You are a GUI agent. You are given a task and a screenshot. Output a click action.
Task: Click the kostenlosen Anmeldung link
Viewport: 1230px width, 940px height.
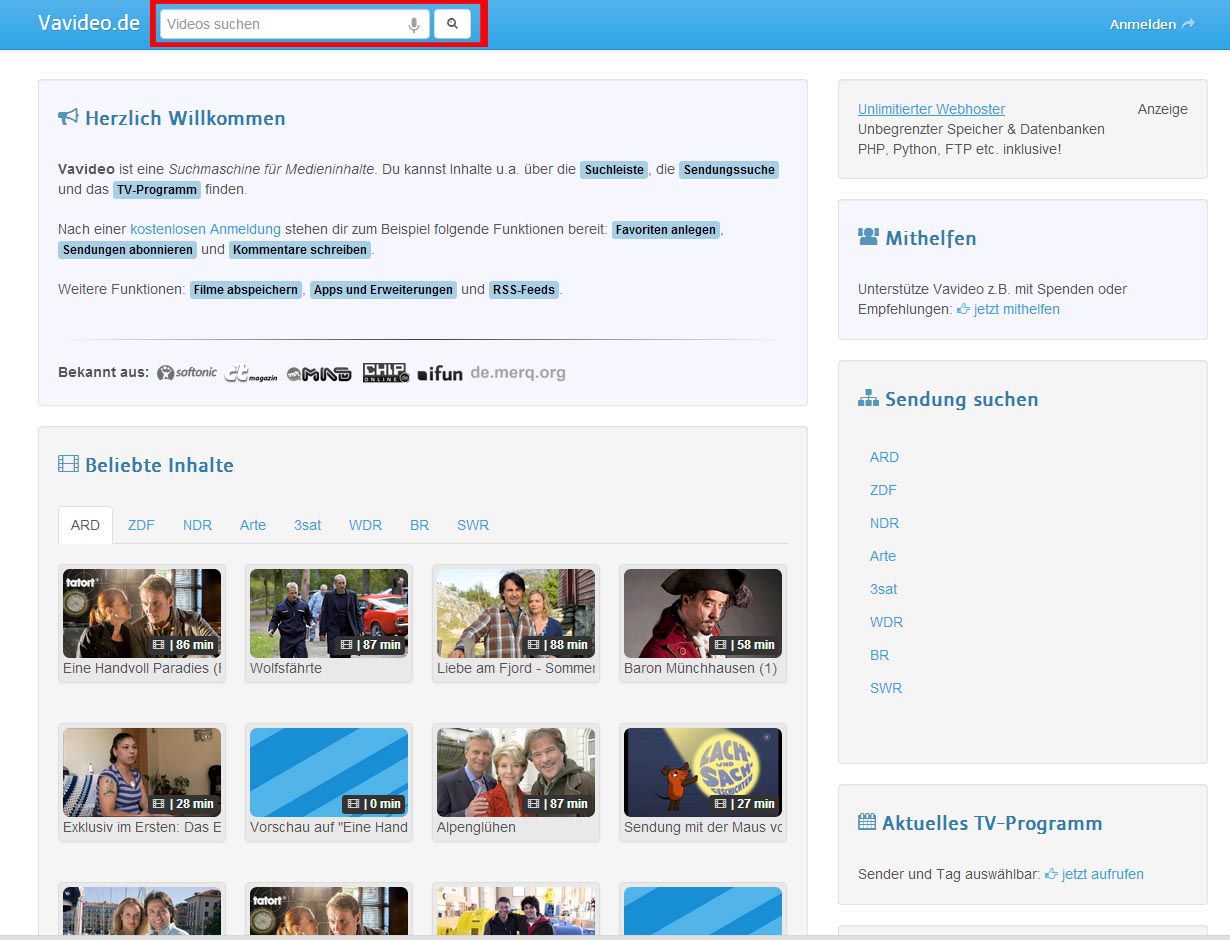(x=205, y=229)
